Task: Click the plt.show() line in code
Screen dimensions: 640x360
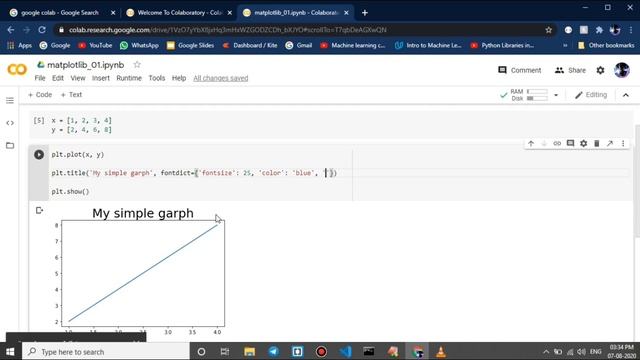Action: 70,191
